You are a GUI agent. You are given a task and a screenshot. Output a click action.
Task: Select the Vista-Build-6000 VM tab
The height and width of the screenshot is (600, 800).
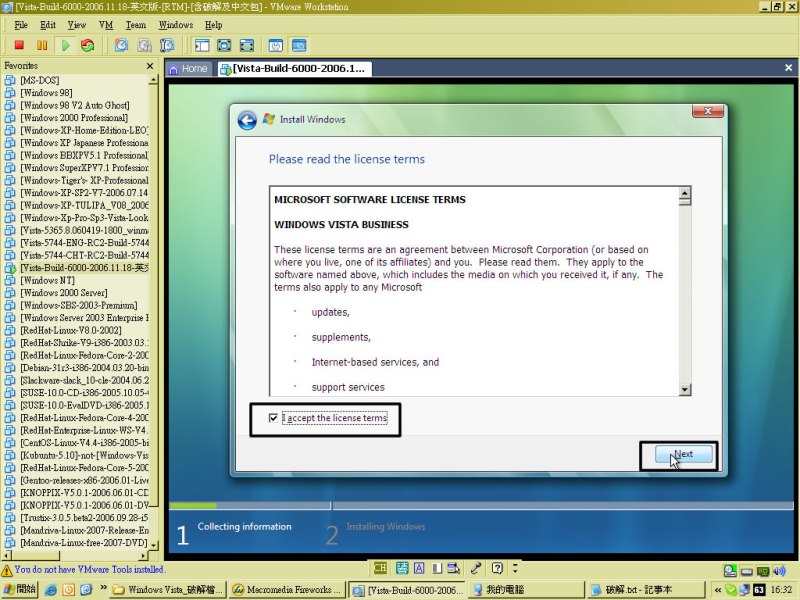(294, 69)
